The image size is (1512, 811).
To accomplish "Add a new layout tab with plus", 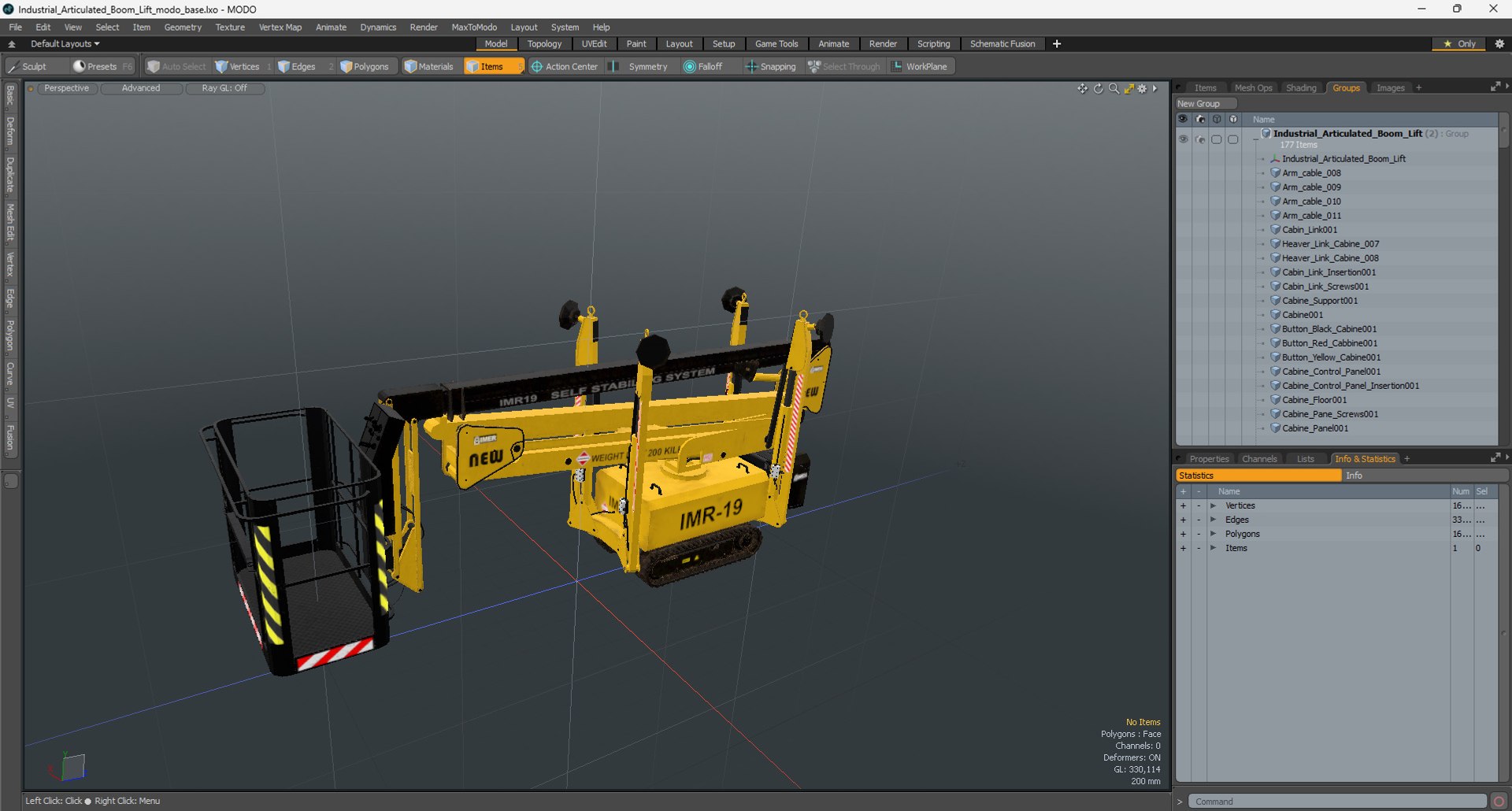I will point(1057,44).
